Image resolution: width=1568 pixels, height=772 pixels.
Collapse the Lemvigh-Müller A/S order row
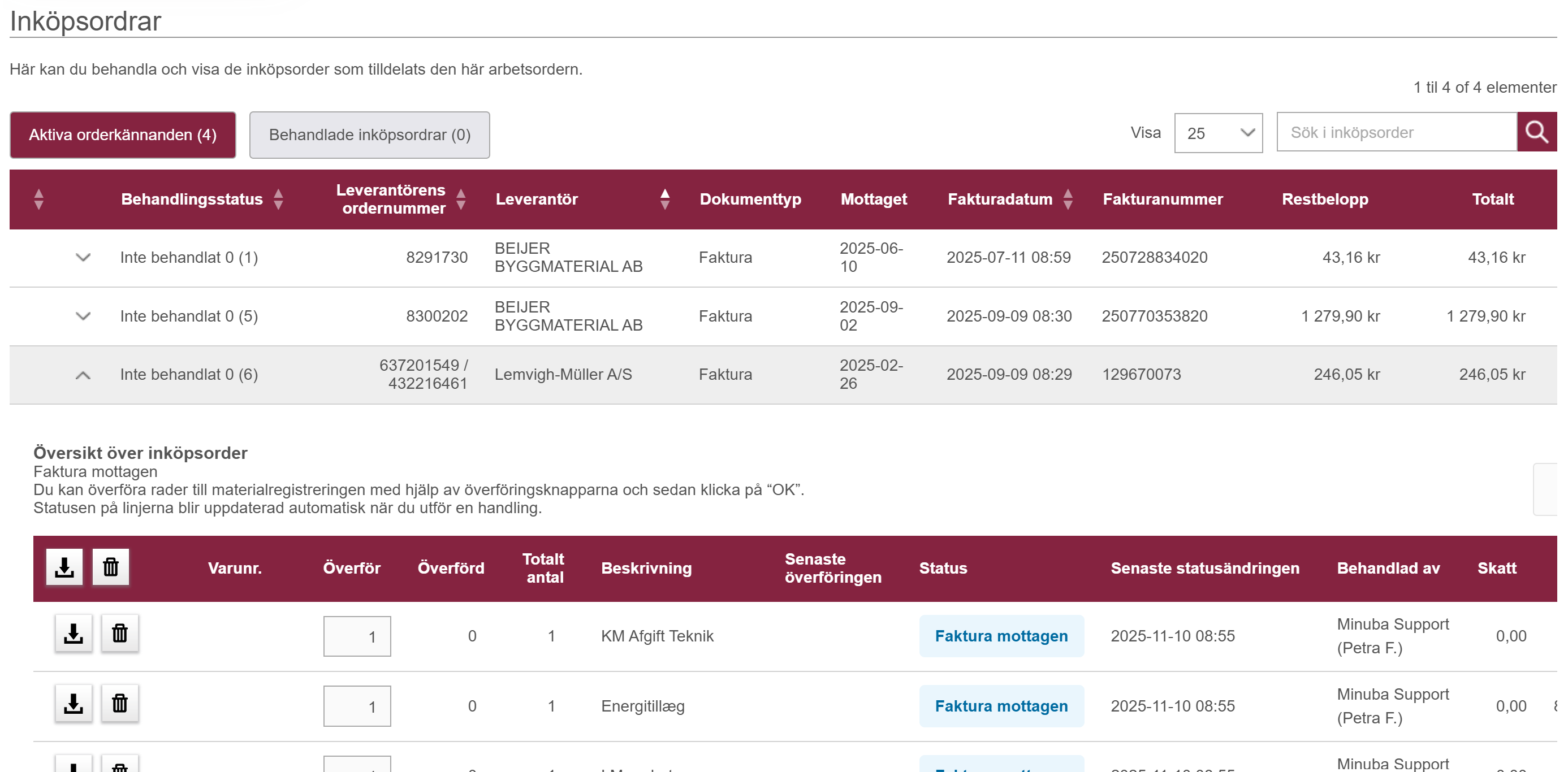click(83, 375)
